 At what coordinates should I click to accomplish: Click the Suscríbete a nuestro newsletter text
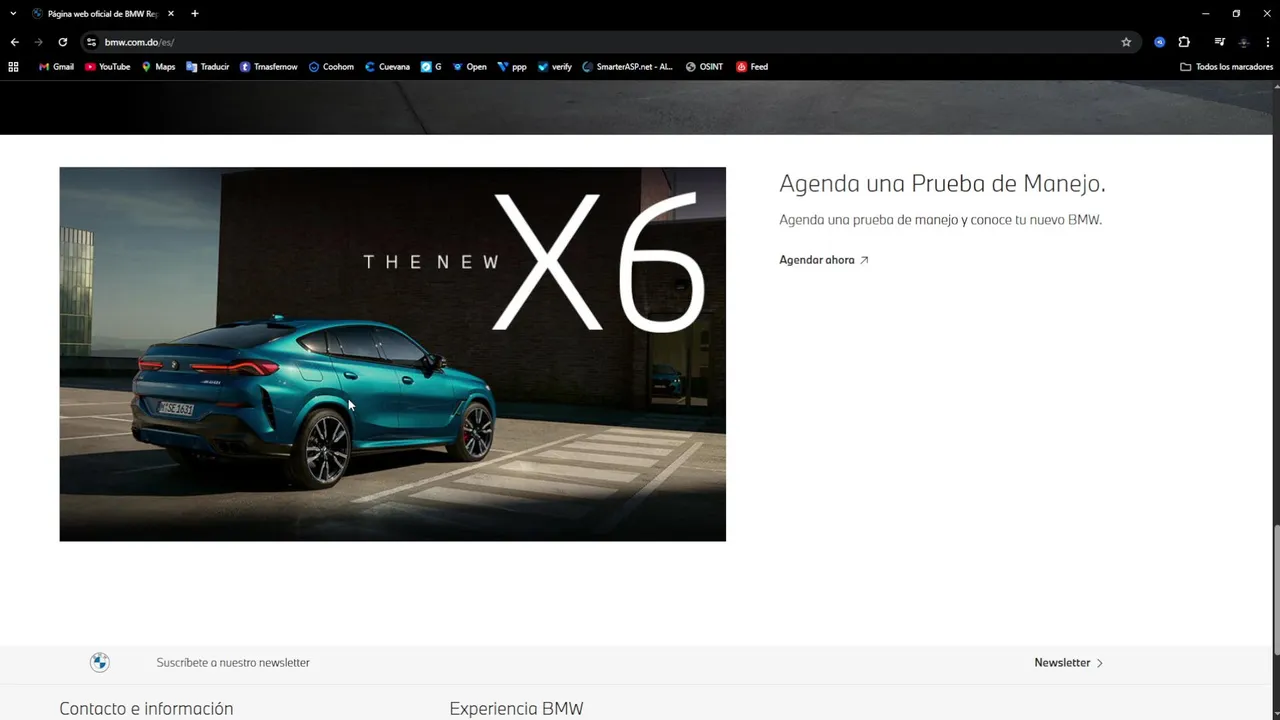(x=233, y=663)
